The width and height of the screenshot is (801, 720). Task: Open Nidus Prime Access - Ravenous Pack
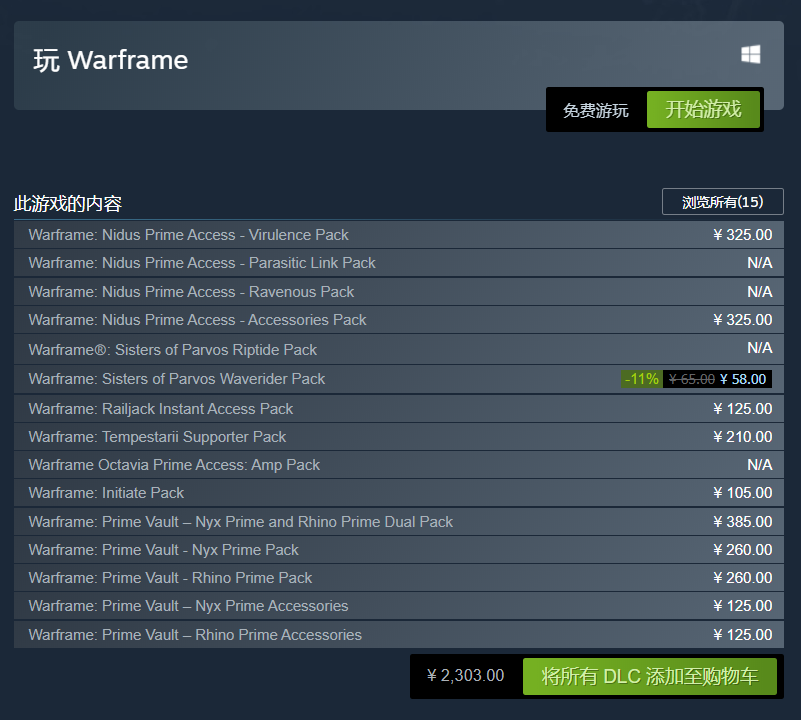398,291
